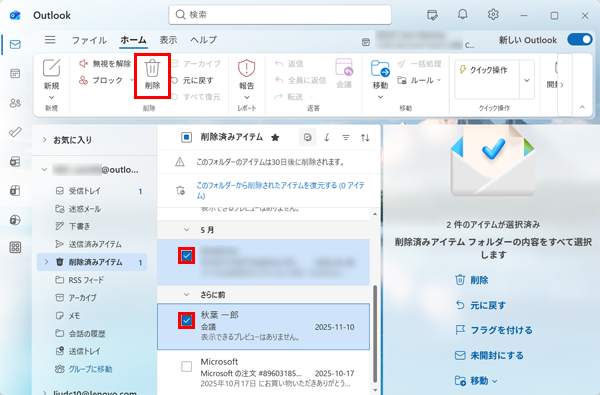Click the calendar icon beside account name
Screen dimensions: 600x395
pos(366,42)
